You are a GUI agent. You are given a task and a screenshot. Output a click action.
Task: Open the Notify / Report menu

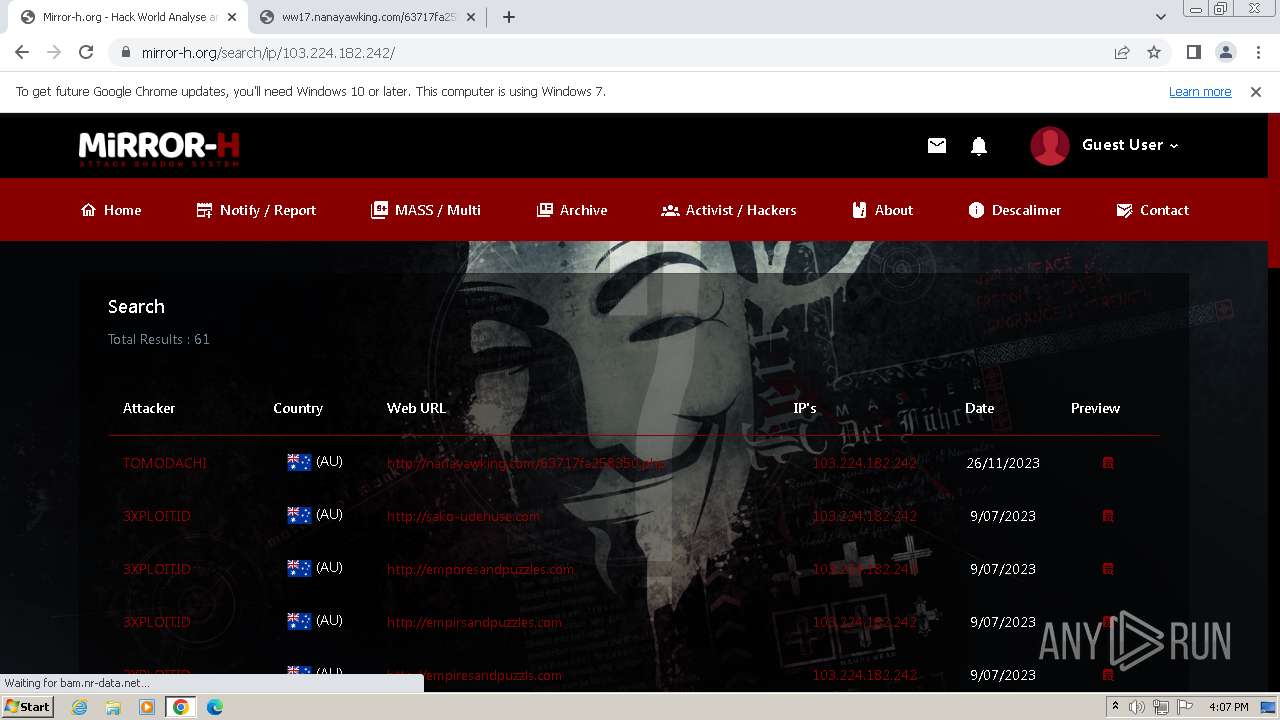coord(256,210)
